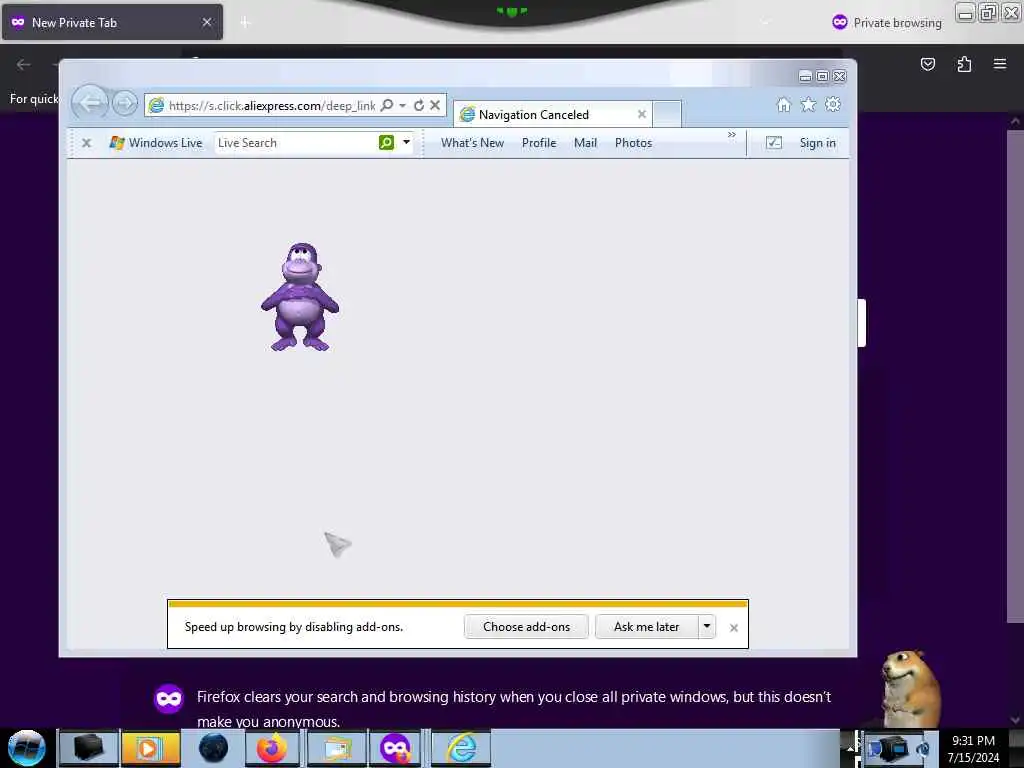This screenshot has height=768, width=1024.
Task: Click the Internet Explorer back arrow button
Action: point(89,103)
